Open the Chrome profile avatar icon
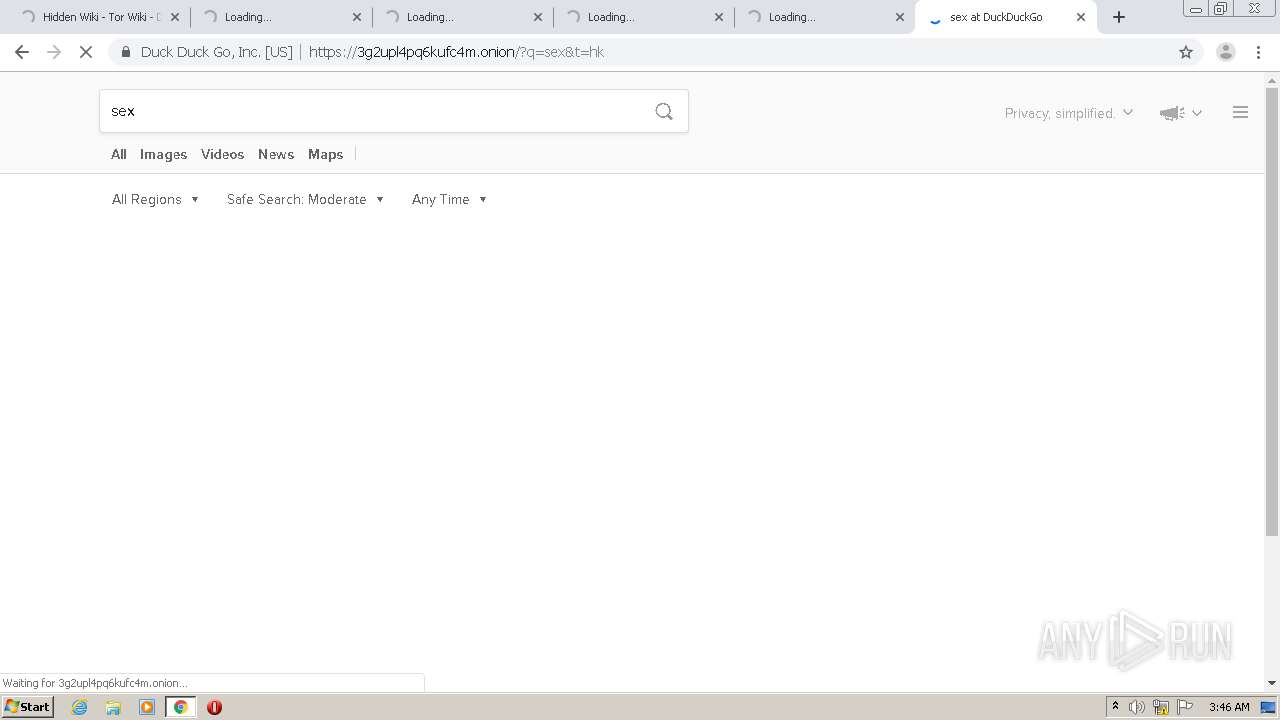 (x=1225, y=52)
